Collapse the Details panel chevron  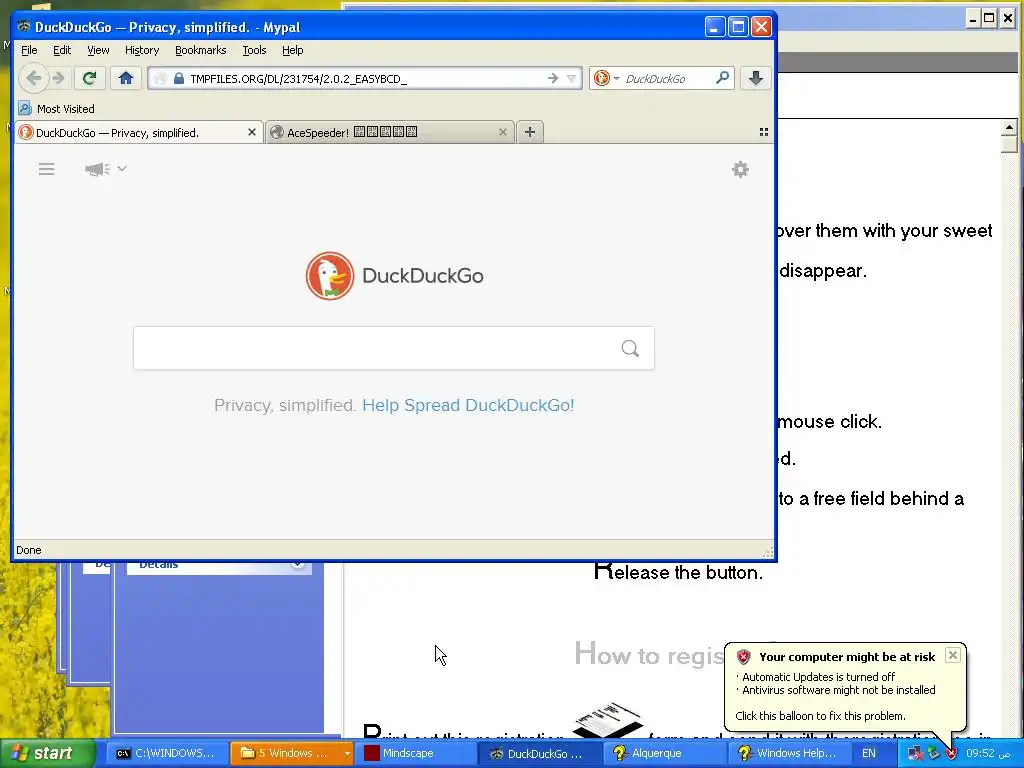click(298, 563)
